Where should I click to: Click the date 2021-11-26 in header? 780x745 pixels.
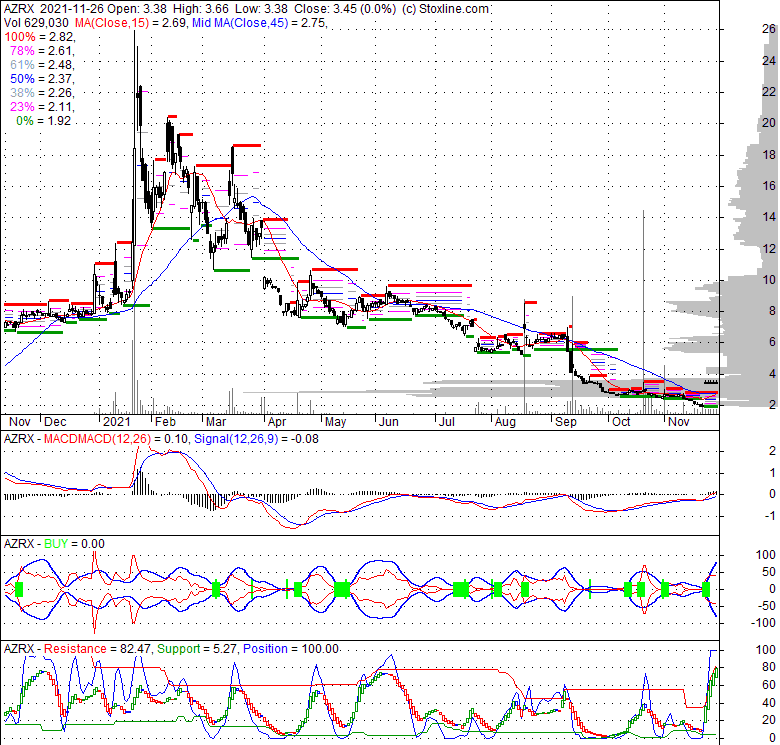click(73, 9)
